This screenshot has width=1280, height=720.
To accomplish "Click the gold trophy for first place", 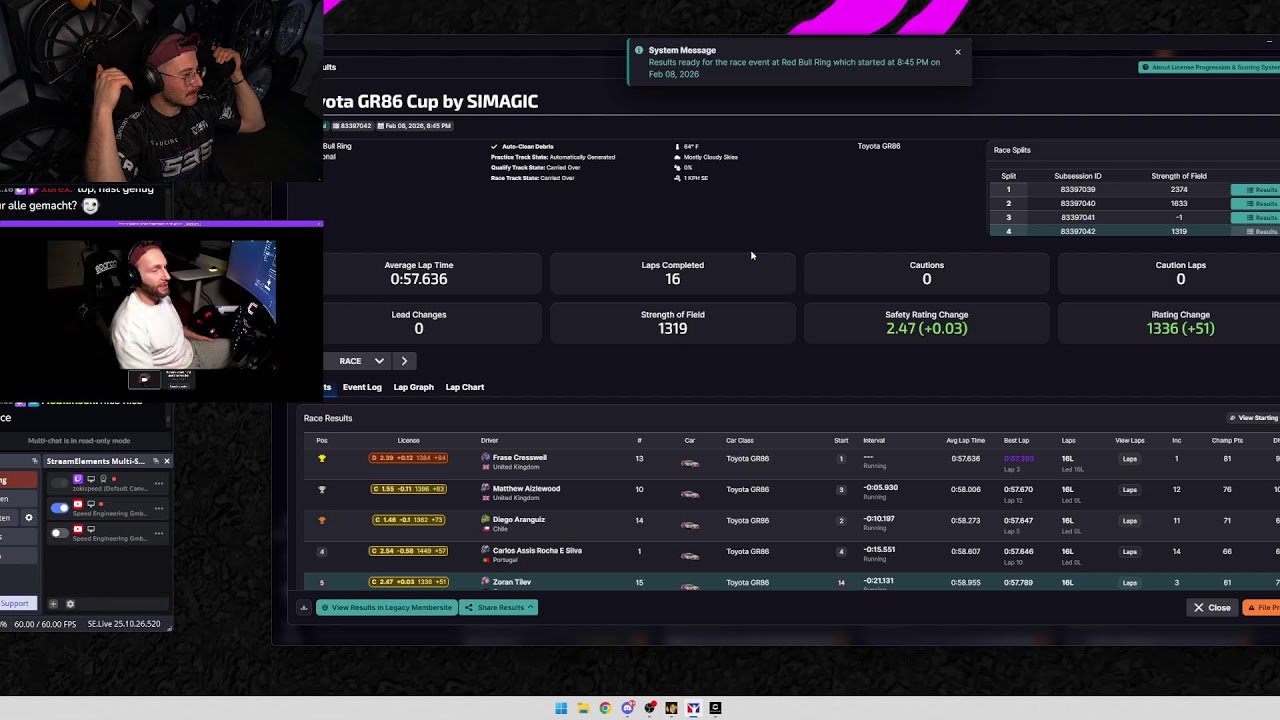I will [x=322, y=459].
